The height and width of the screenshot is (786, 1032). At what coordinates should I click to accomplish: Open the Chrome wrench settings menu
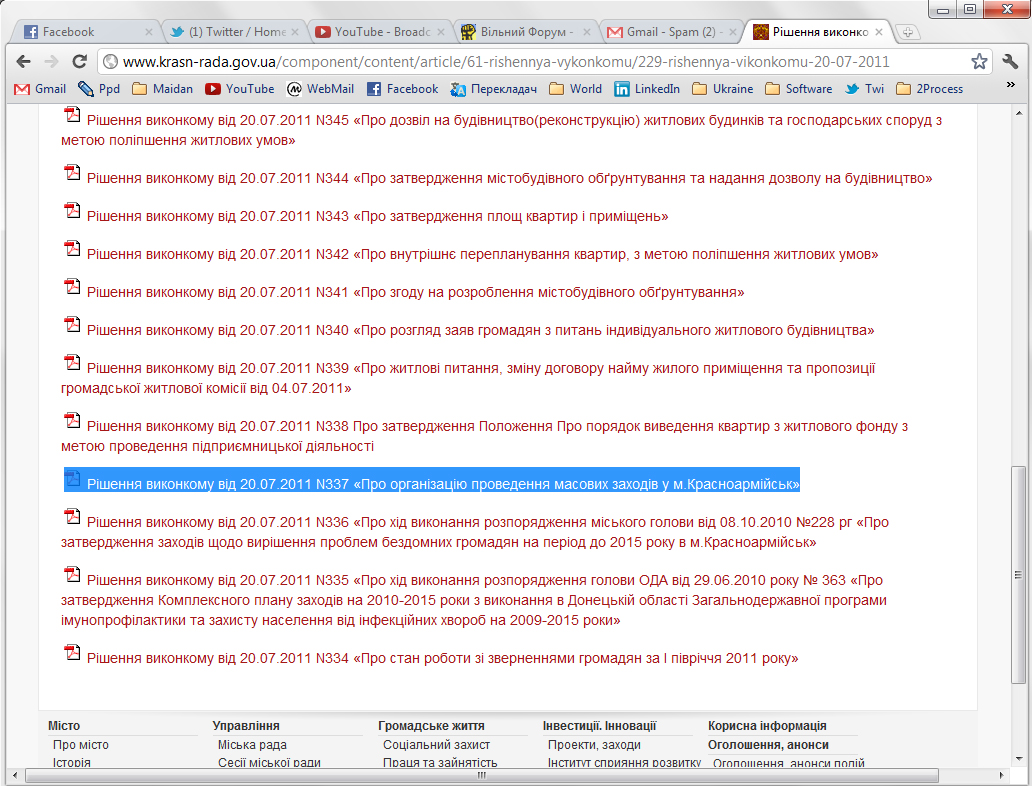(x=1009, y=61)
